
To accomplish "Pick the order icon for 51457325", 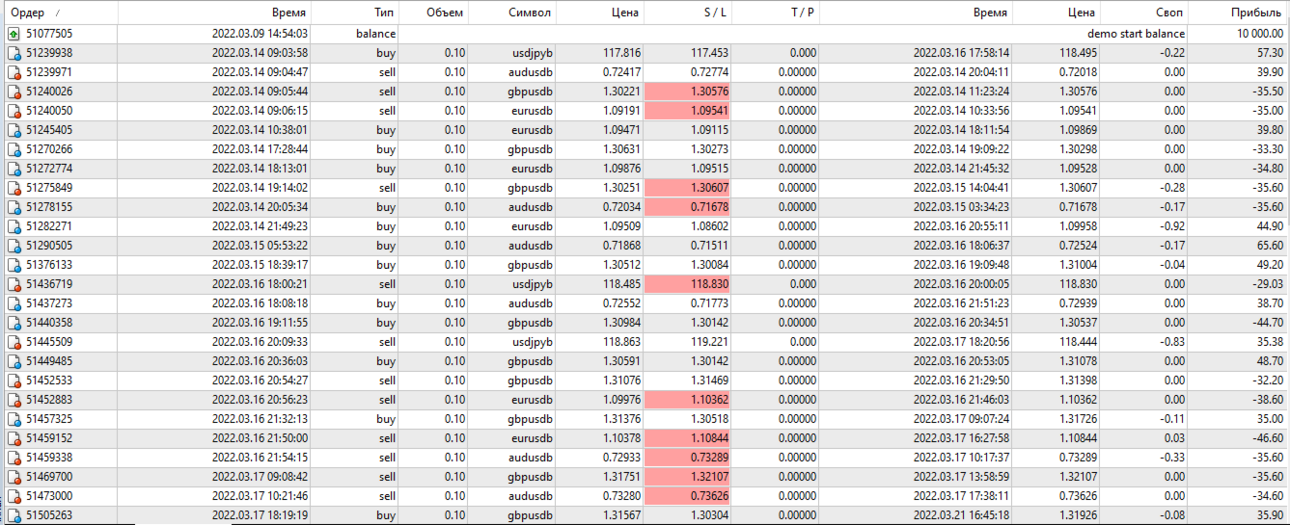I will (x=14, y=419).
